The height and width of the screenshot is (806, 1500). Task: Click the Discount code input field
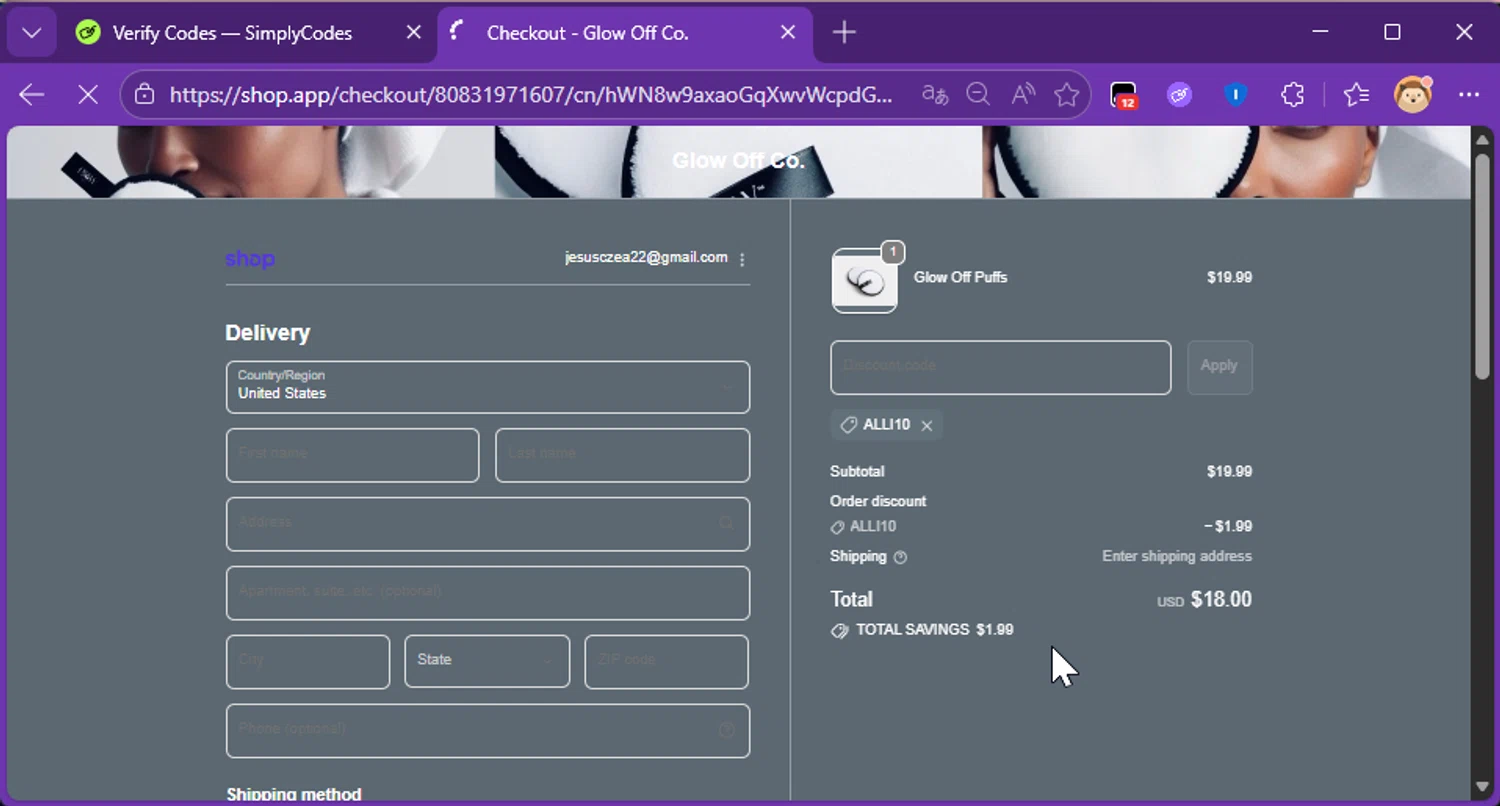pos(1000,367)
